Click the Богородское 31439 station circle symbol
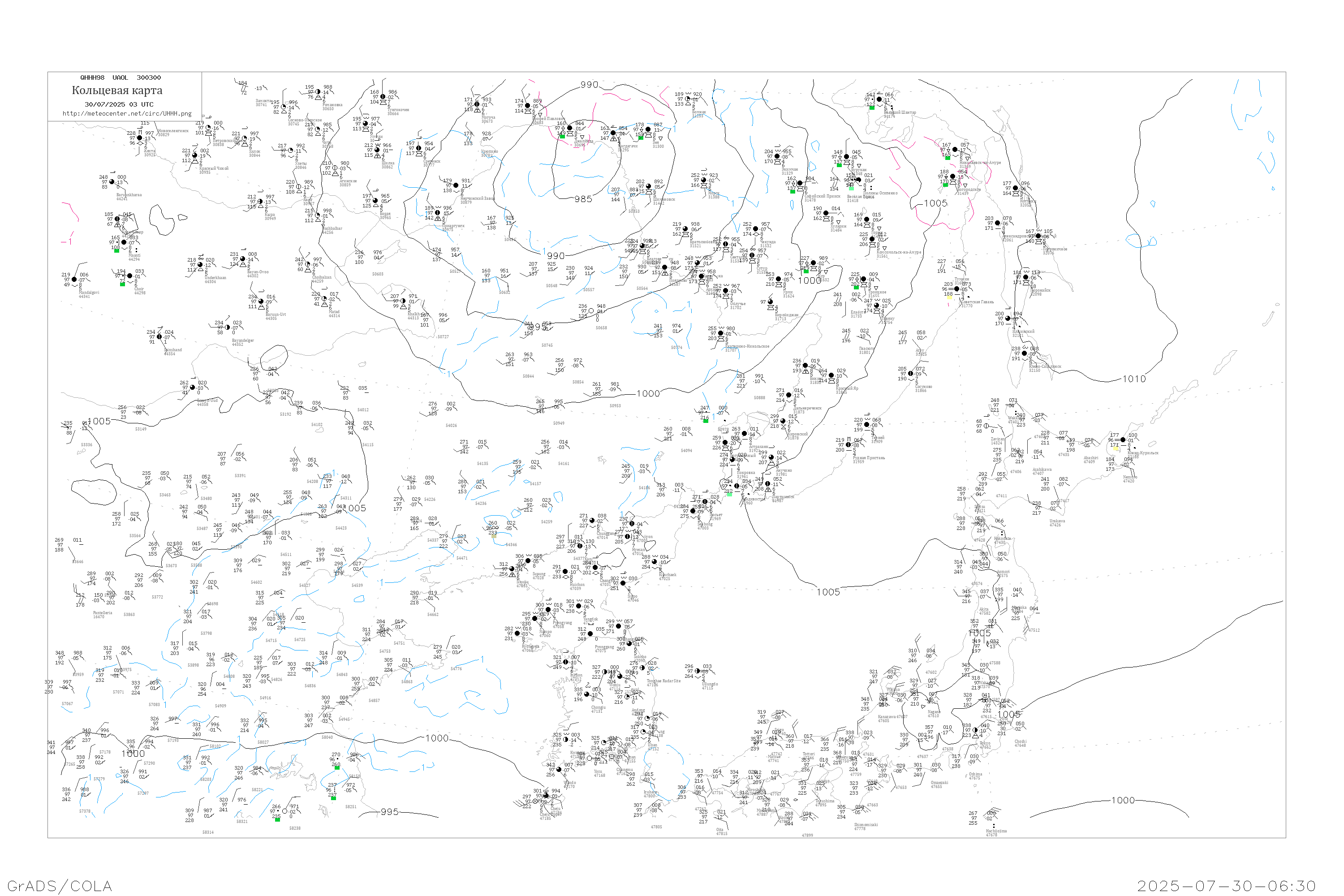Image resolution: width=1344 pixels, height=896 pixels. click(952, 177)
